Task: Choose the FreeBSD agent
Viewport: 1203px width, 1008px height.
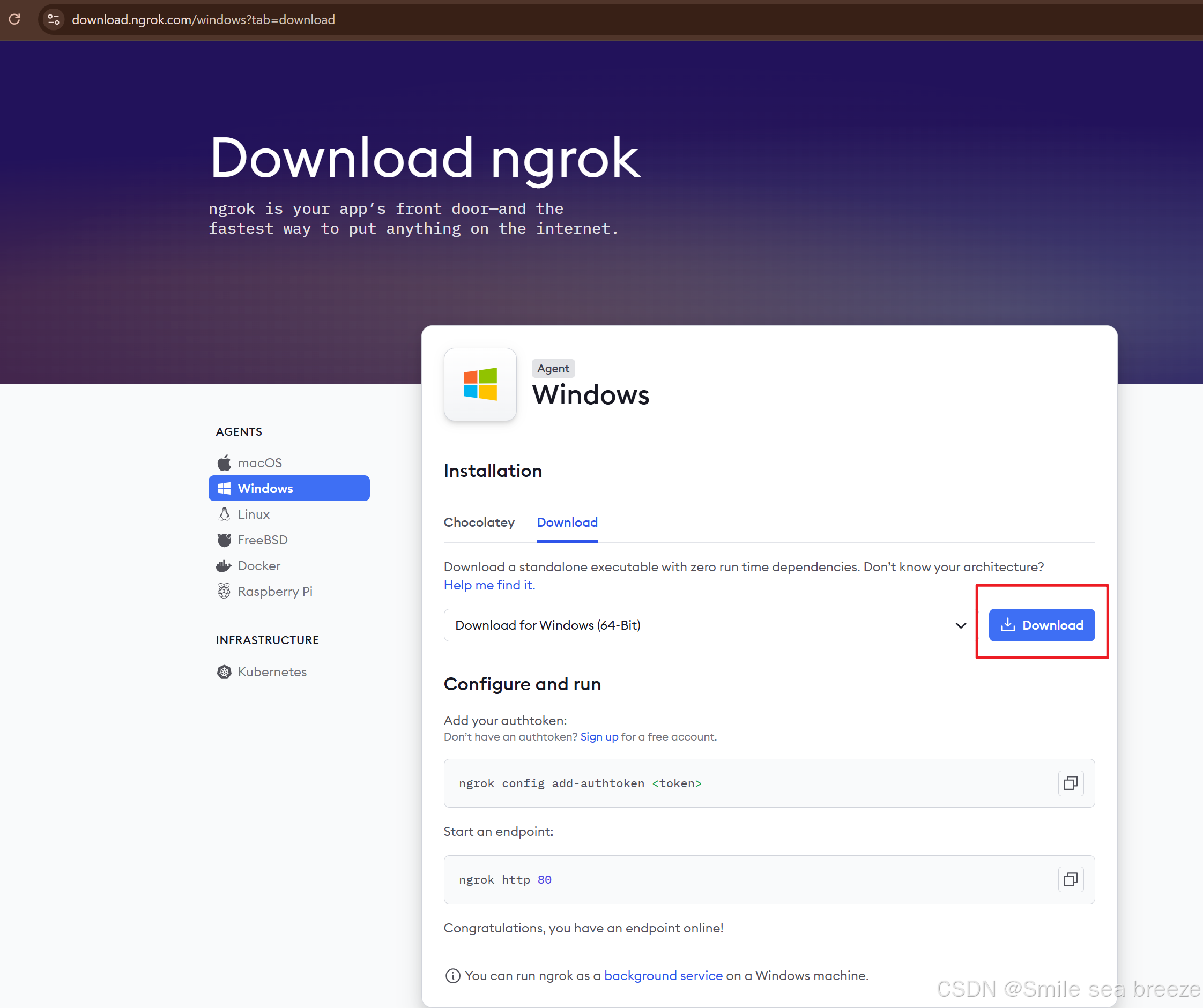Action: coord(262,540)
